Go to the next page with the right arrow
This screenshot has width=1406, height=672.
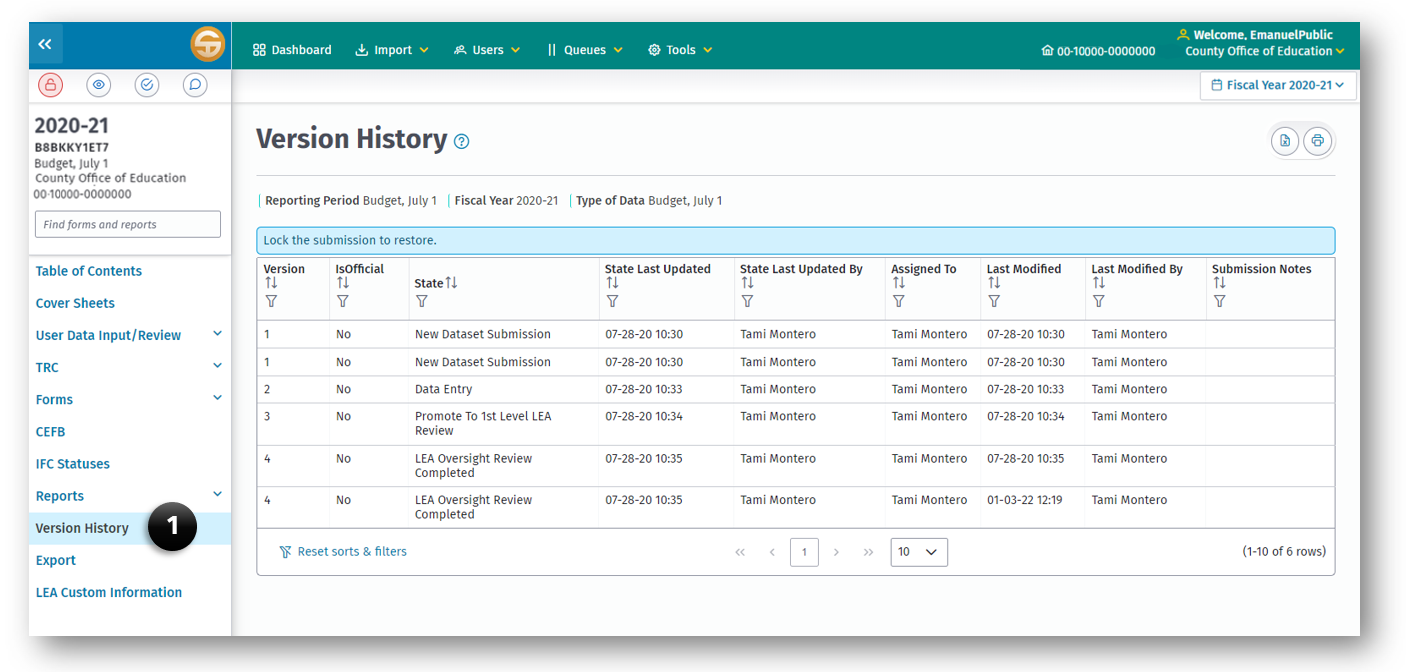pyautogui.click(x=836, y=551)
